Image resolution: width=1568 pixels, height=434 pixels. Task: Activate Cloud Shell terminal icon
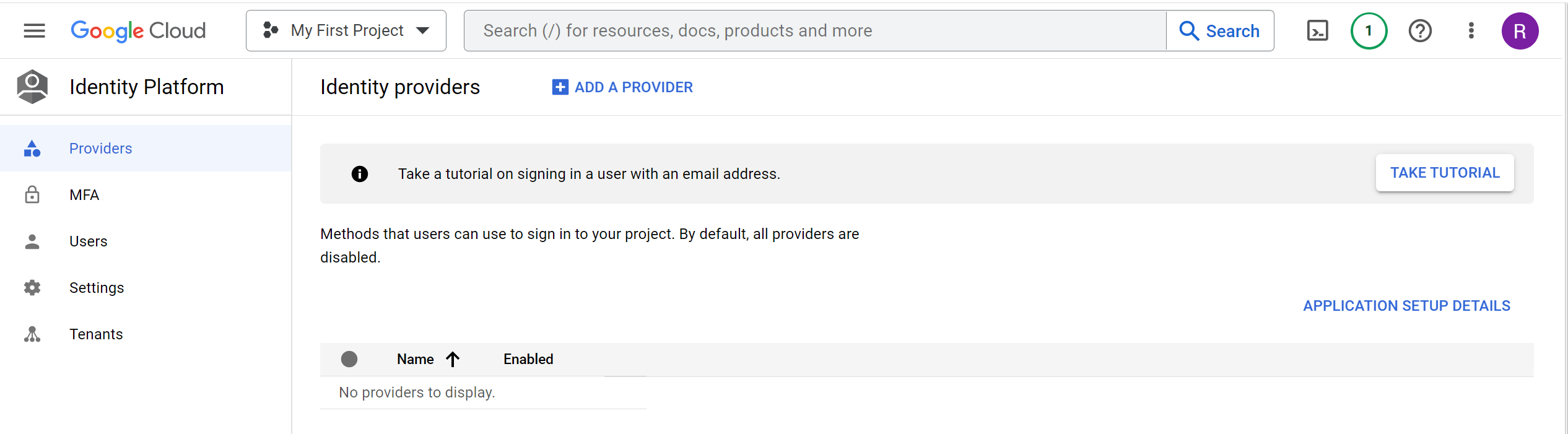pyautogui.click(x=1317, y=30)
